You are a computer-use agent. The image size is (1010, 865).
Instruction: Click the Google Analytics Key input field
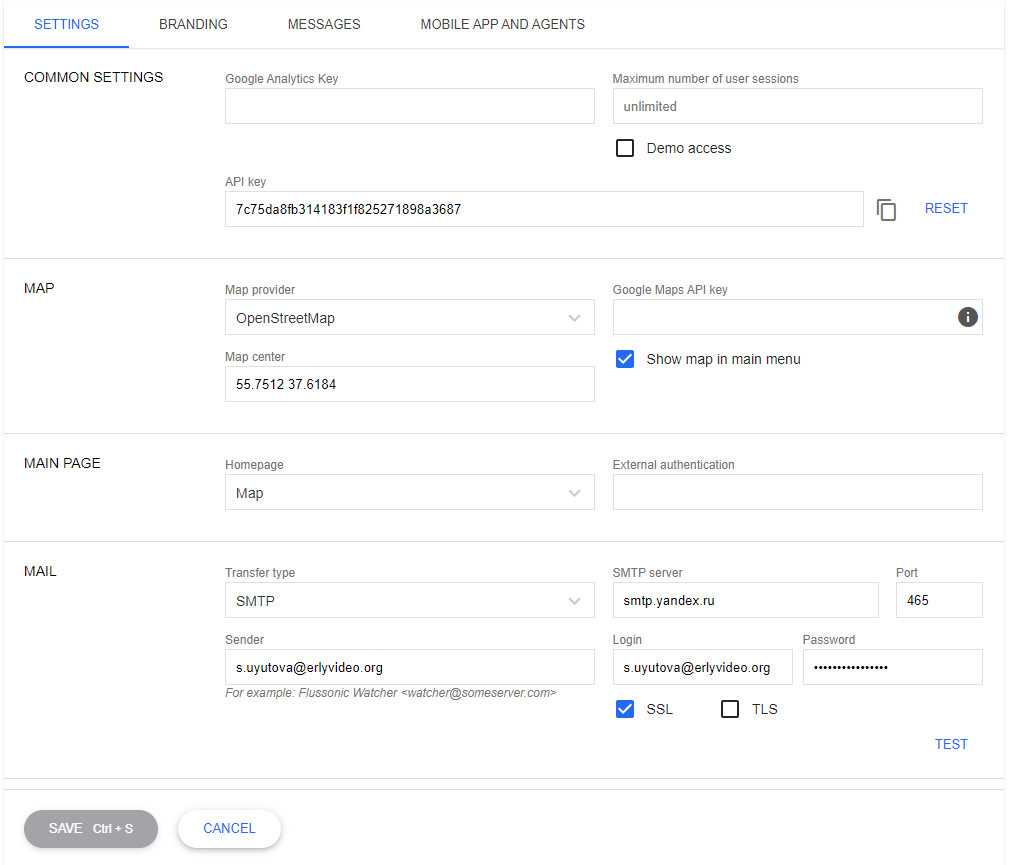409,106
